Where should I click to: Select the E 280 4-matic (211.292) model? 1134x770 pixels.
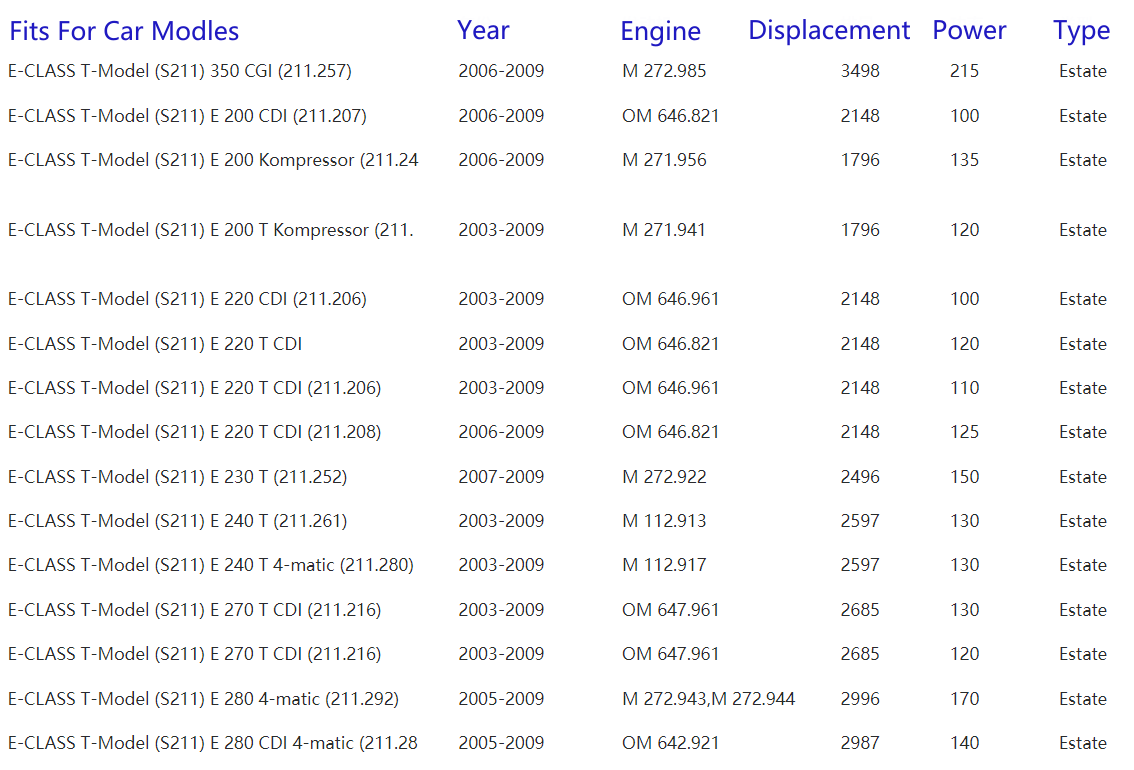point(203,699)
